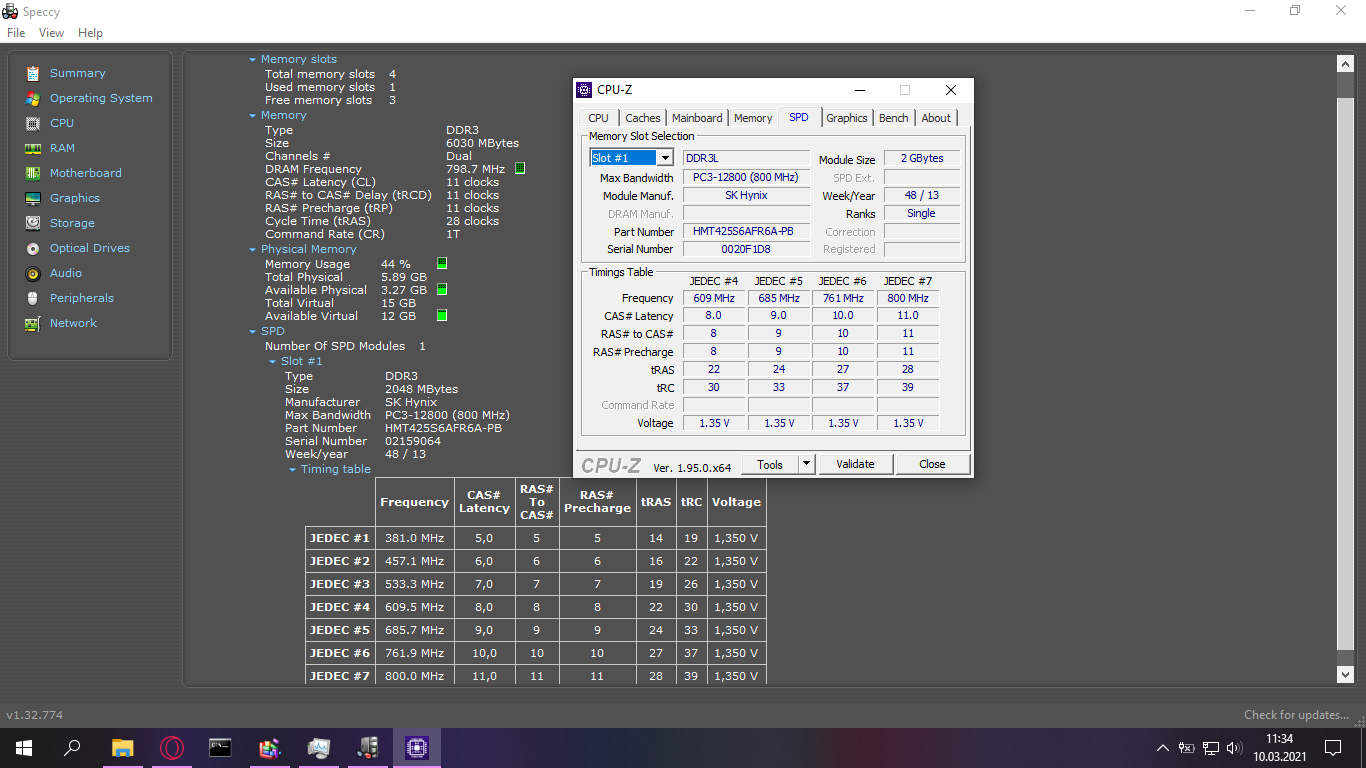Viewport: 1366px width, 768px height.
Task: Collapse the Timing table node
Action: (x=292, y=470)
